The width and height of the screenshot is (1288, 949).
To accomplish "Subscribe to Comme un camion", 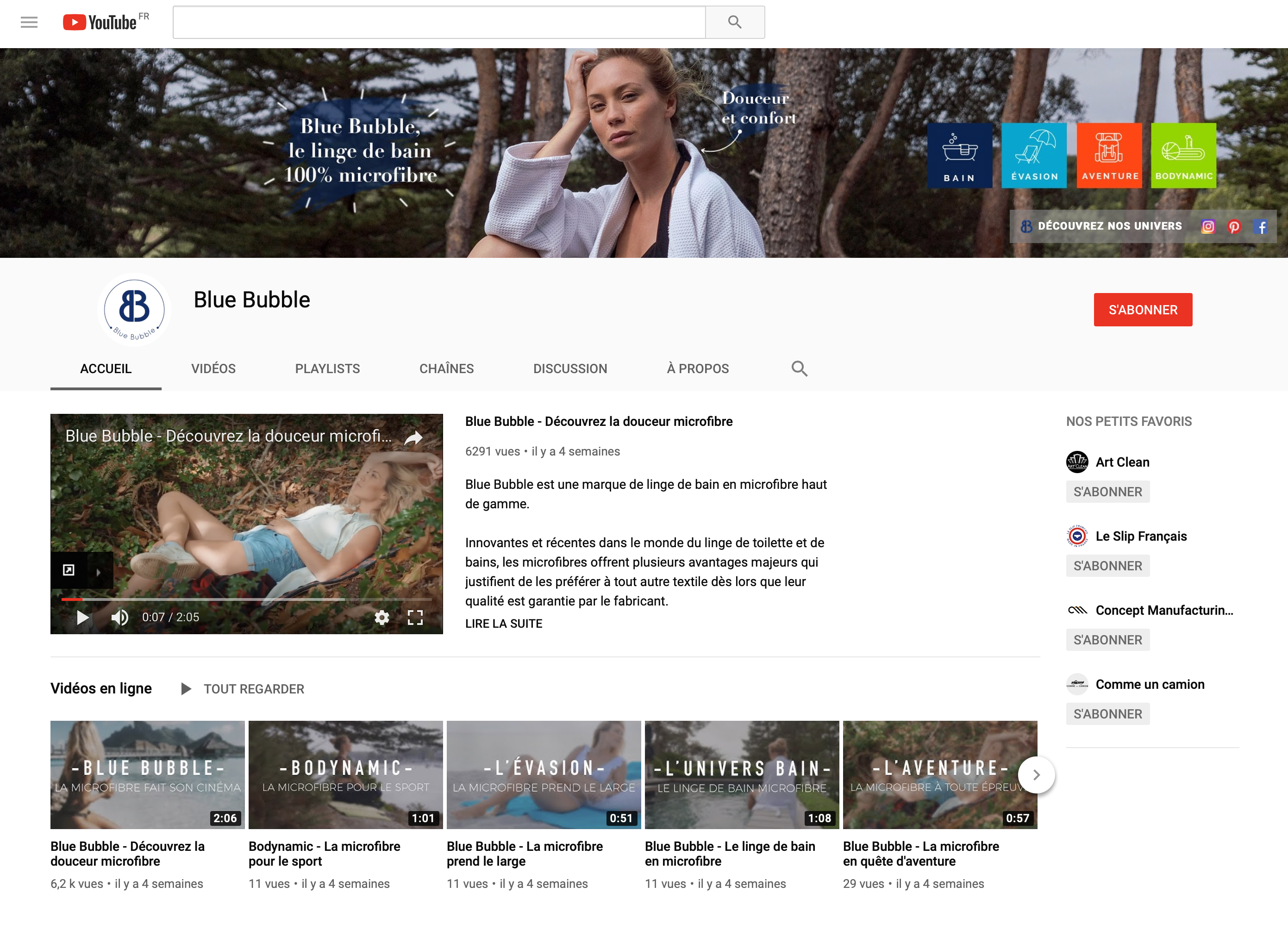I will click(1107, 714).
